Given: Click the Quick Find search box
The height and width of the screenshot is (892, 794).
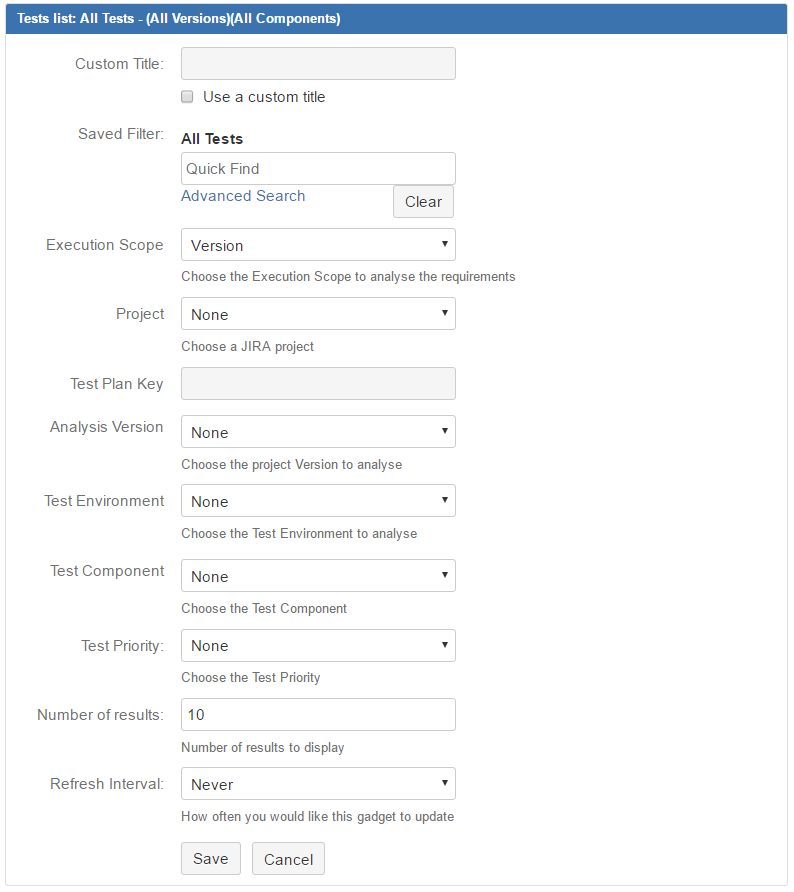Looking at the screenshot, I should pos(318,168).
